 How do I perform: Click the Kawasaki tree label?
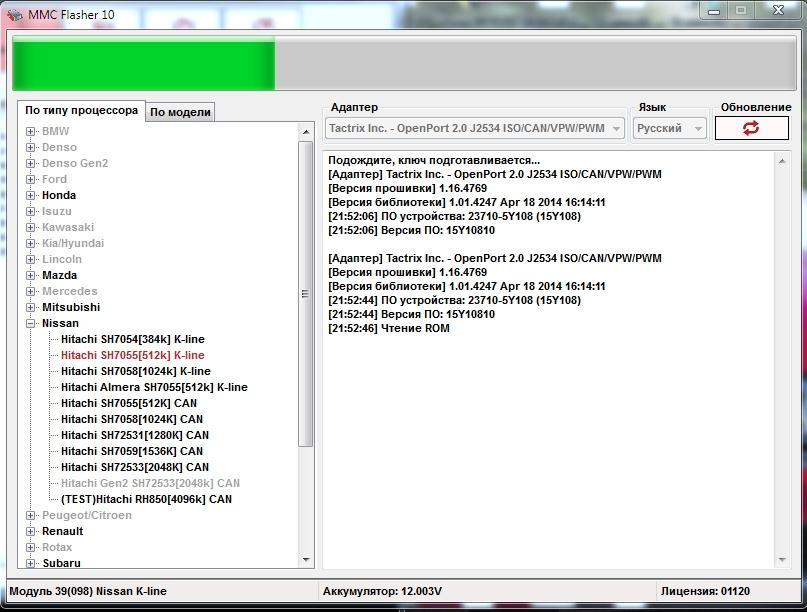68,227
